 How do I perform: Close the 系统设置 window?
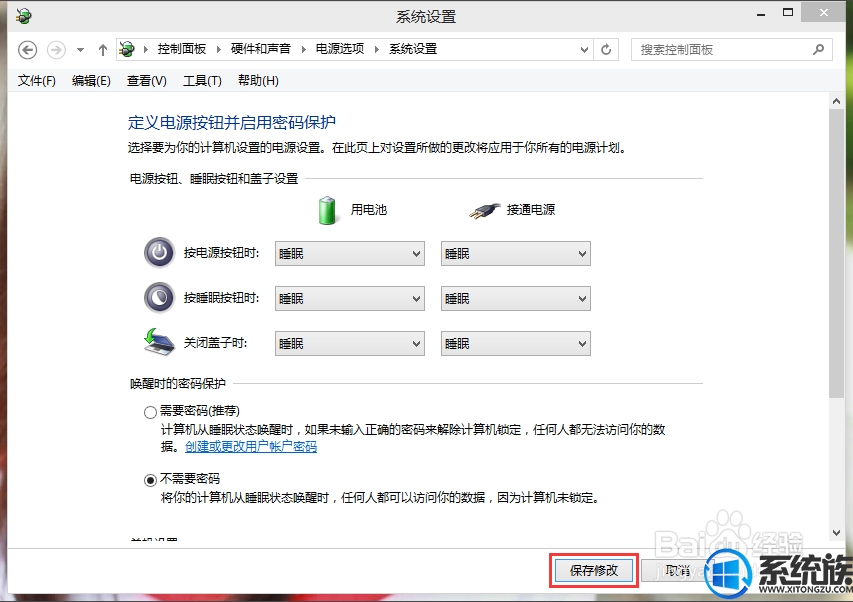824,13
